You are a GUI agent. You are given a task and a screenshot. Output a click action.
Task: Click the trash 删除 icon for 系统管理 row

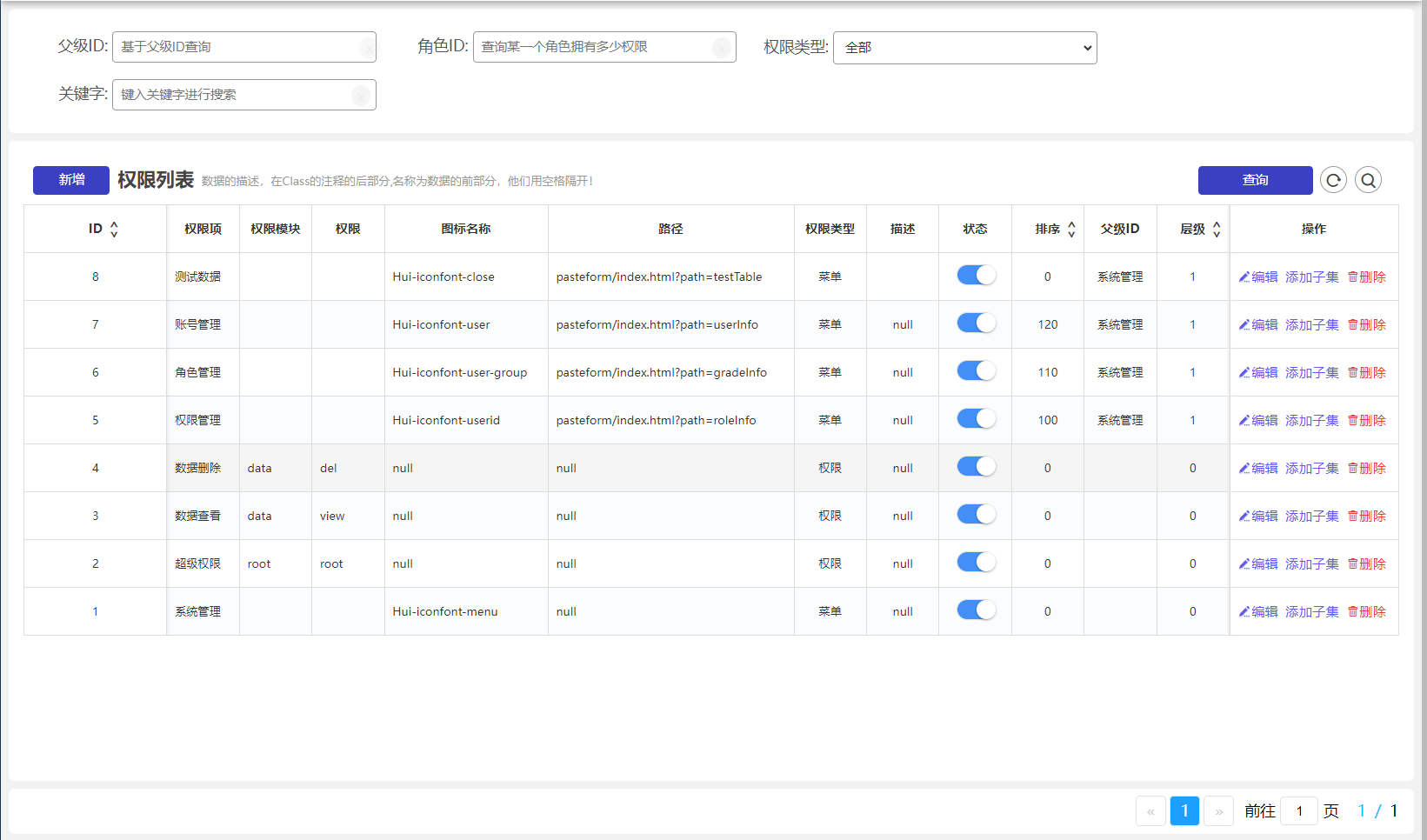(x=1353, y=611)
